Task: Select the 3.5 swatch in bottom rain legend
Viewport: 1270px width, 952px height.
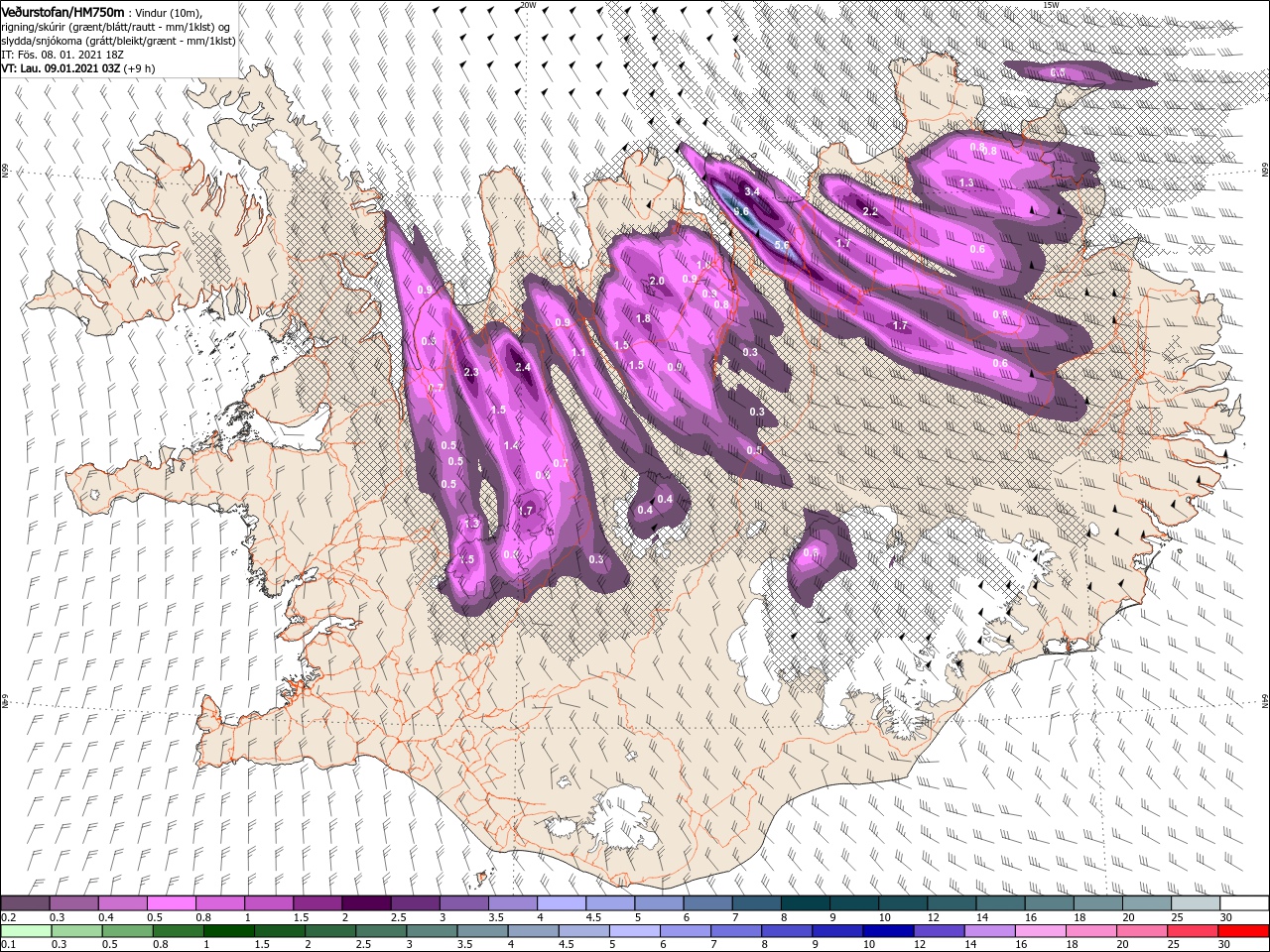Action: [481, 930]
